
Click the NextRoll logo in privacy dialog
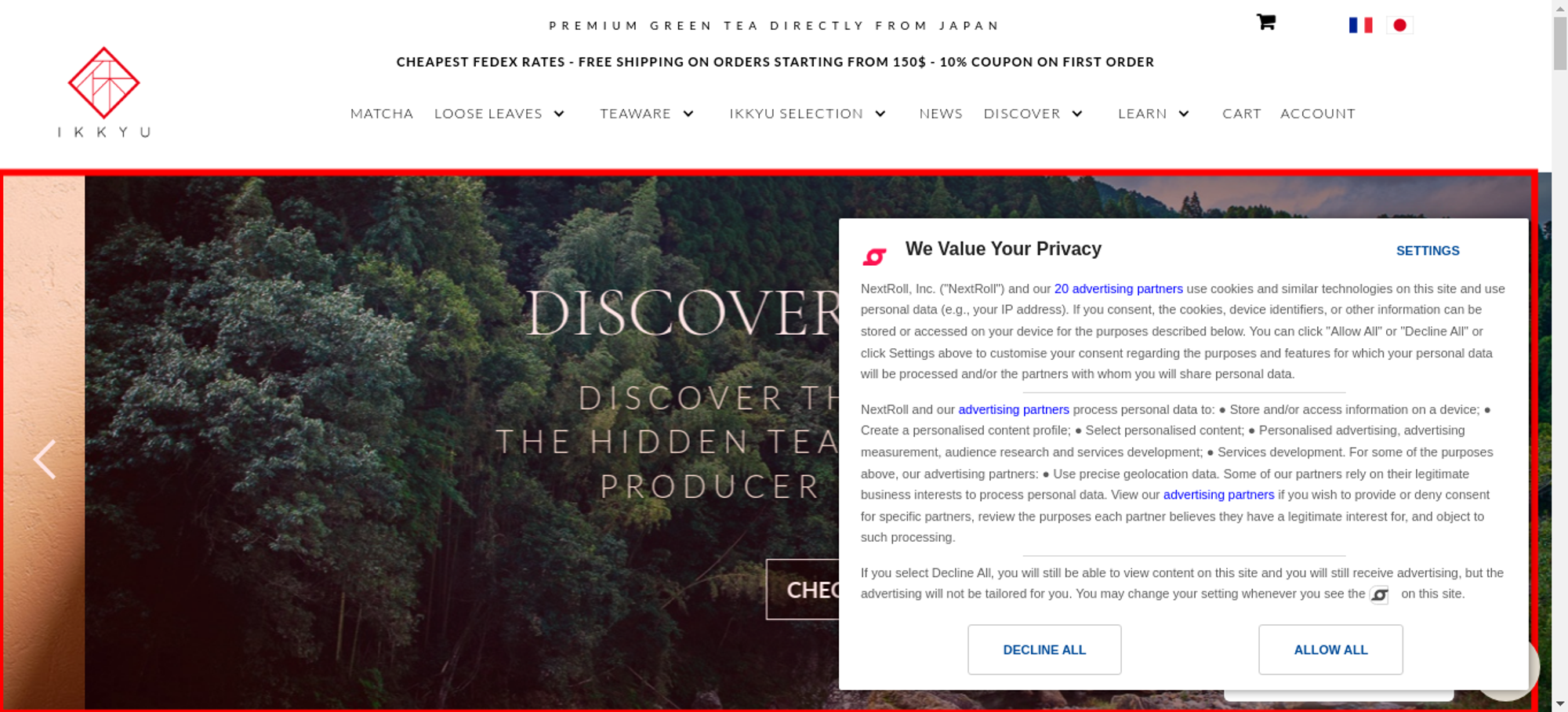click(874, 256)
